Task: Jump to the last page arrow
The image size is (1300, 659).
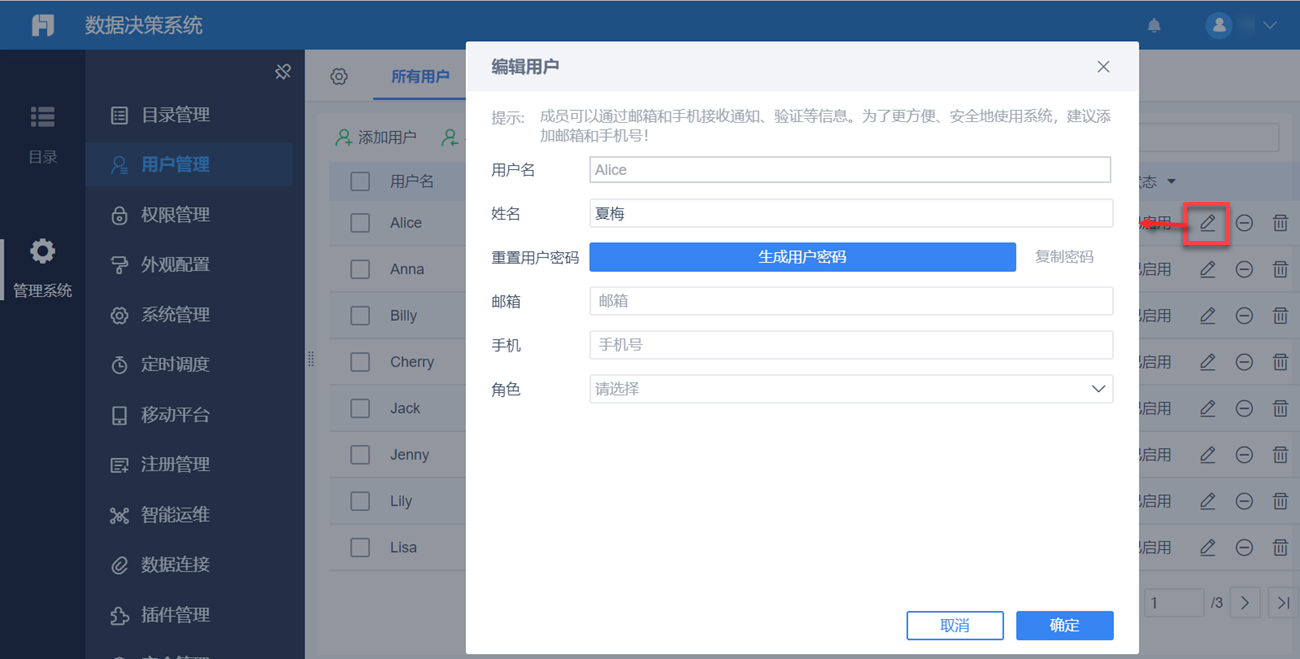Action: (1283, 603)
